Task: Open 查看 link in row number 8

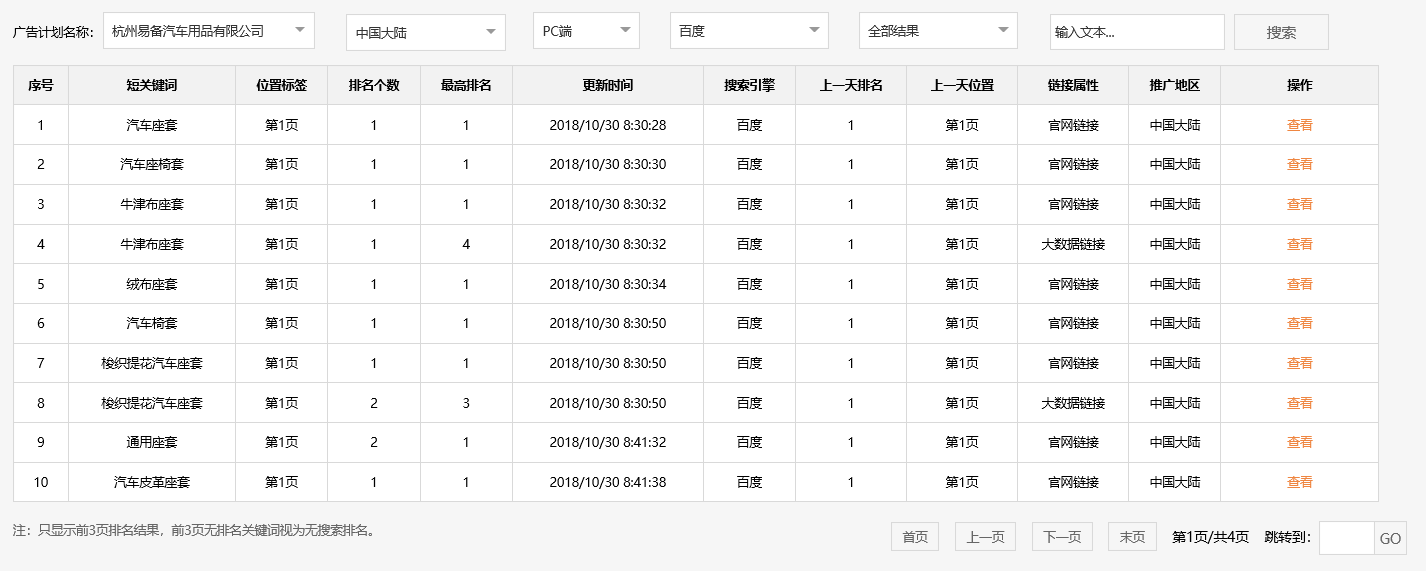Action: pos(1299,403)
